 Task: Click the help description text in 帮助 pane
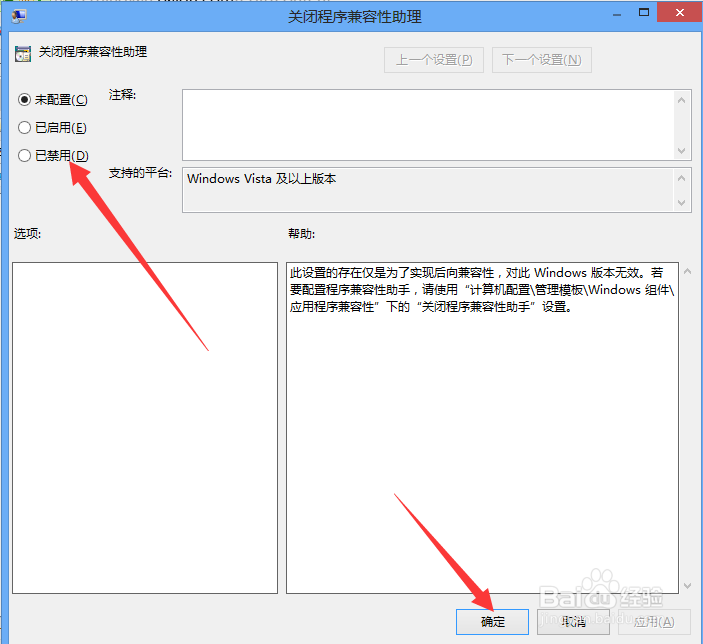click(x=482, y=290)
